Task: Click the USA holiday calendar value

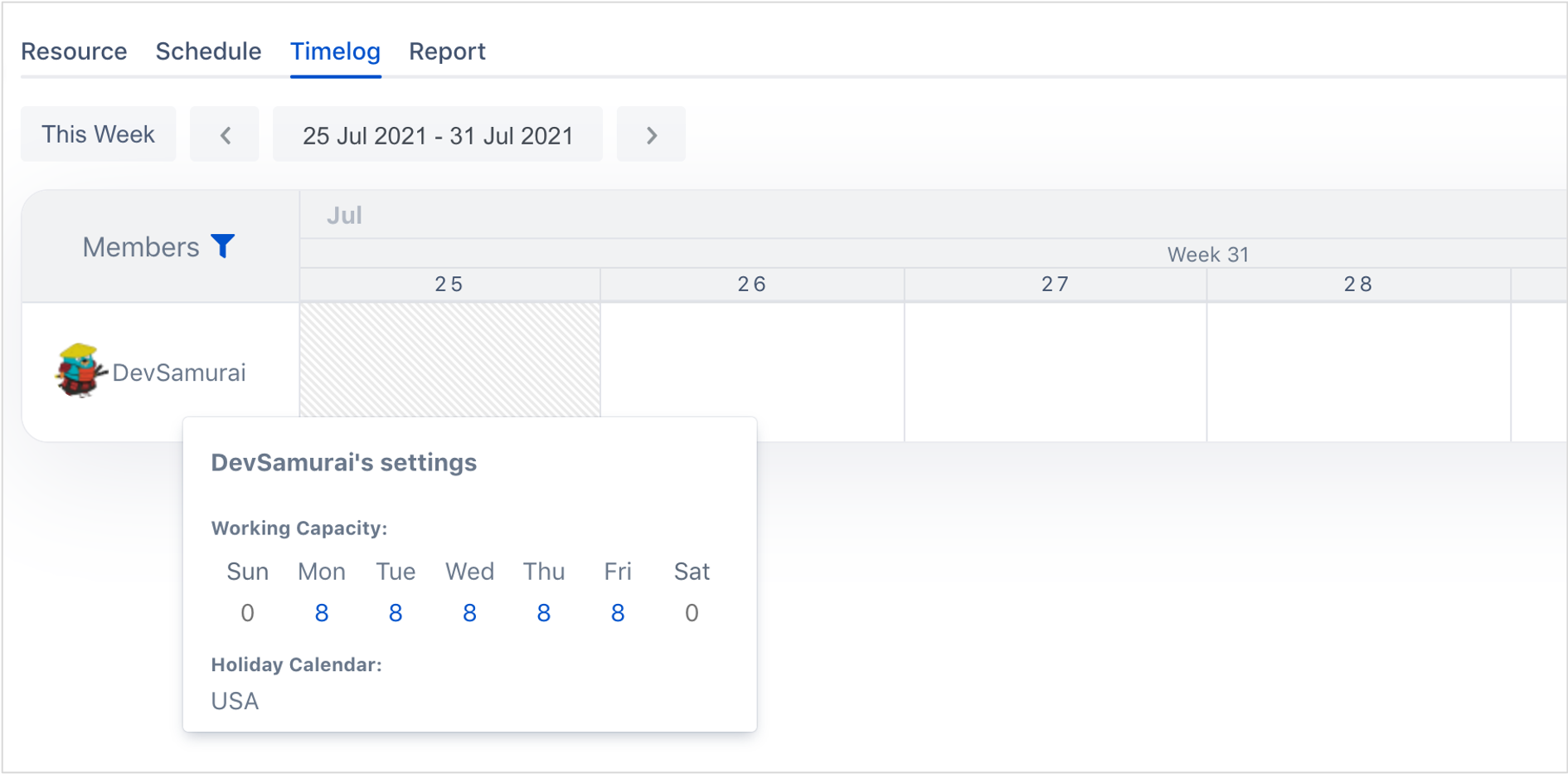Action: pos(235,701)
